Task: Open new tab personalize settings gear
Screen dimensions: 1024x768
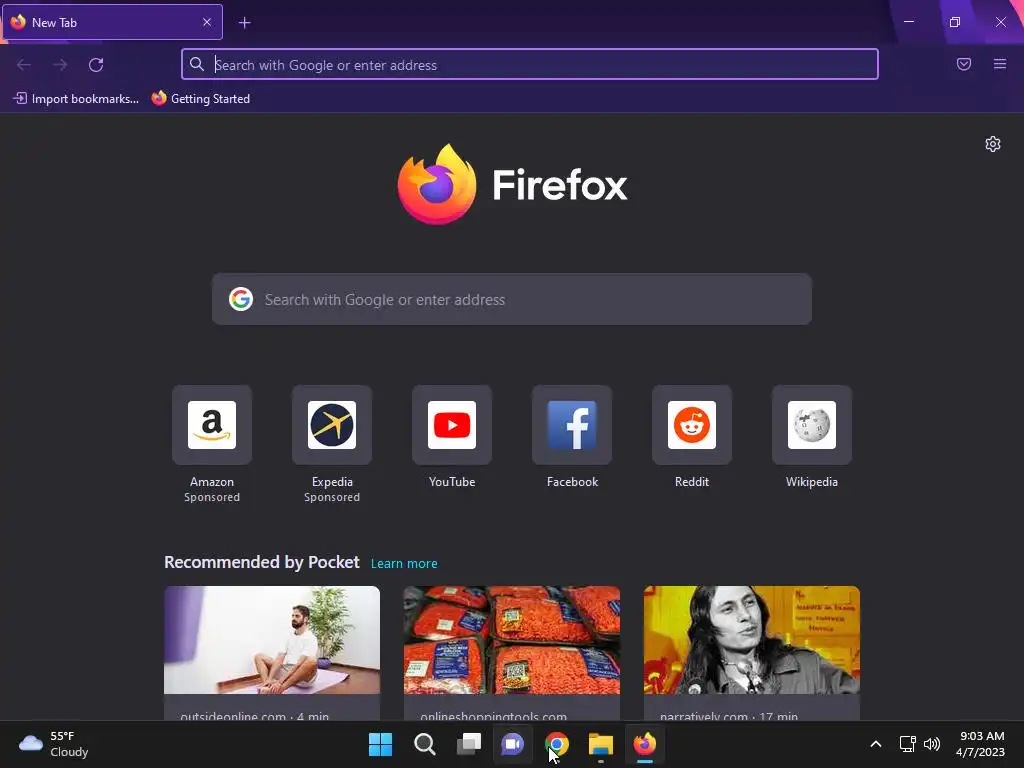Action: coord(993,144)
